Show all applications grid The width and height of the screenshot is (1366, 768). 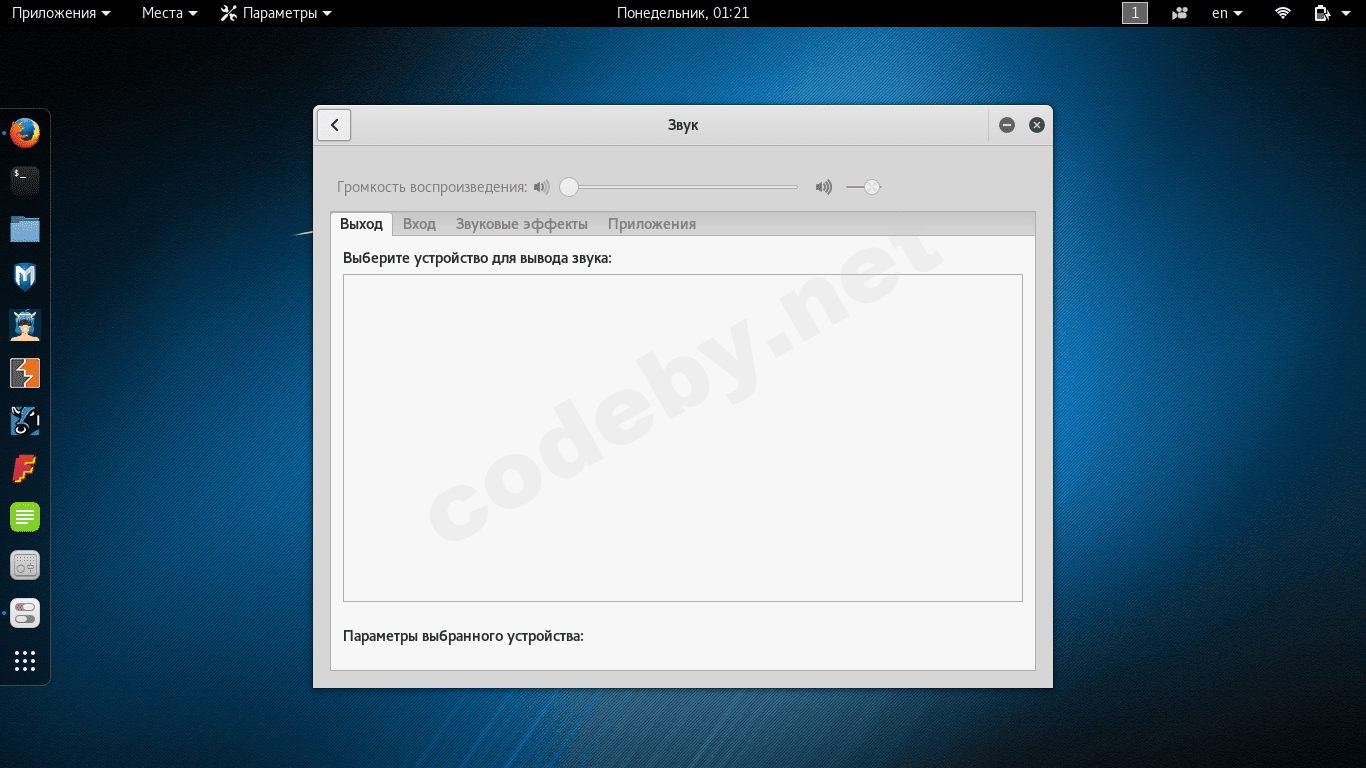pyautogui.click(x=25, y=661)
